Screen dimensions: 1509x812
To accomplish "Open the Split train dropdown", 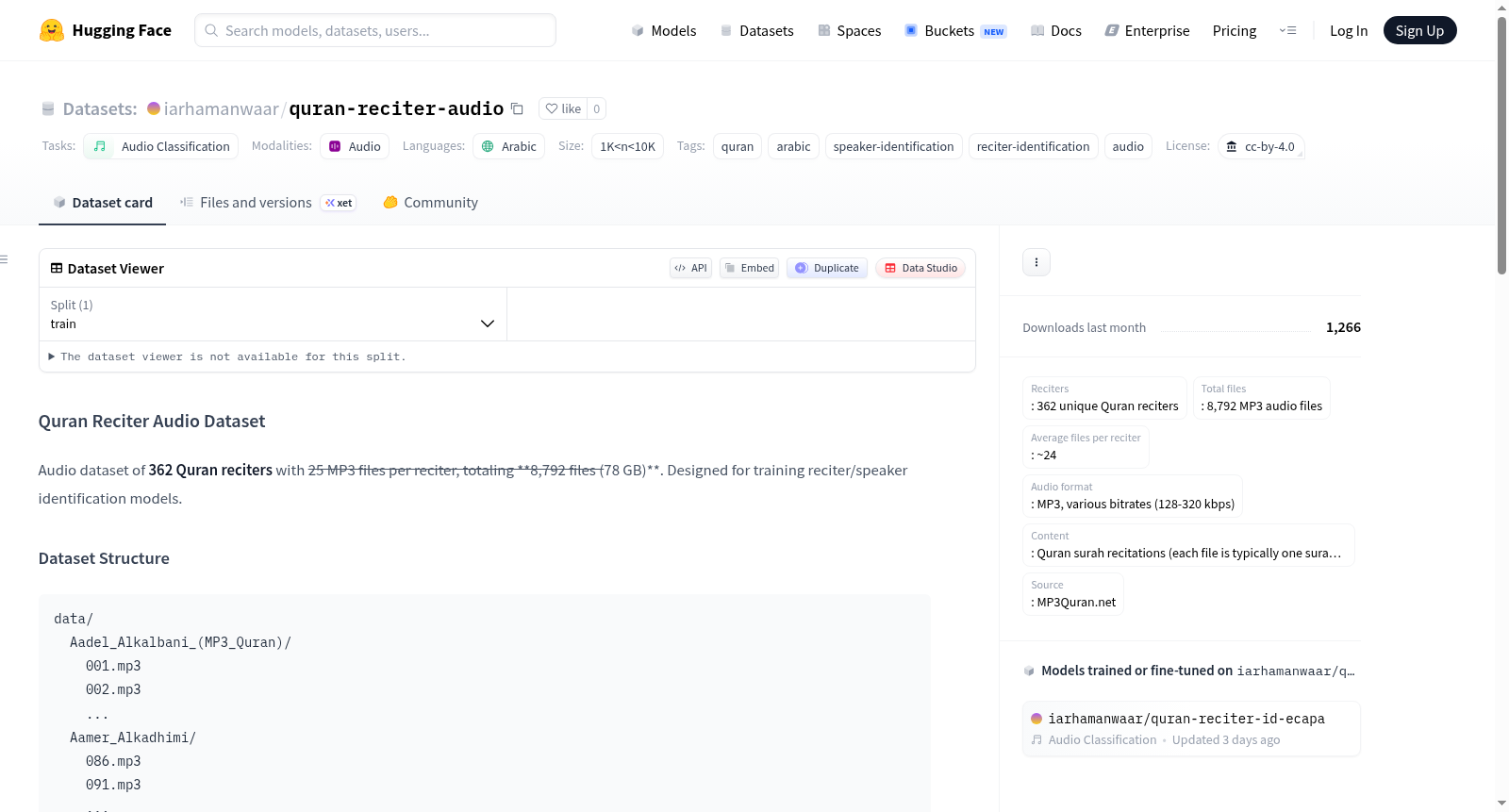I will pyautogui.click(x=273, y=314).
